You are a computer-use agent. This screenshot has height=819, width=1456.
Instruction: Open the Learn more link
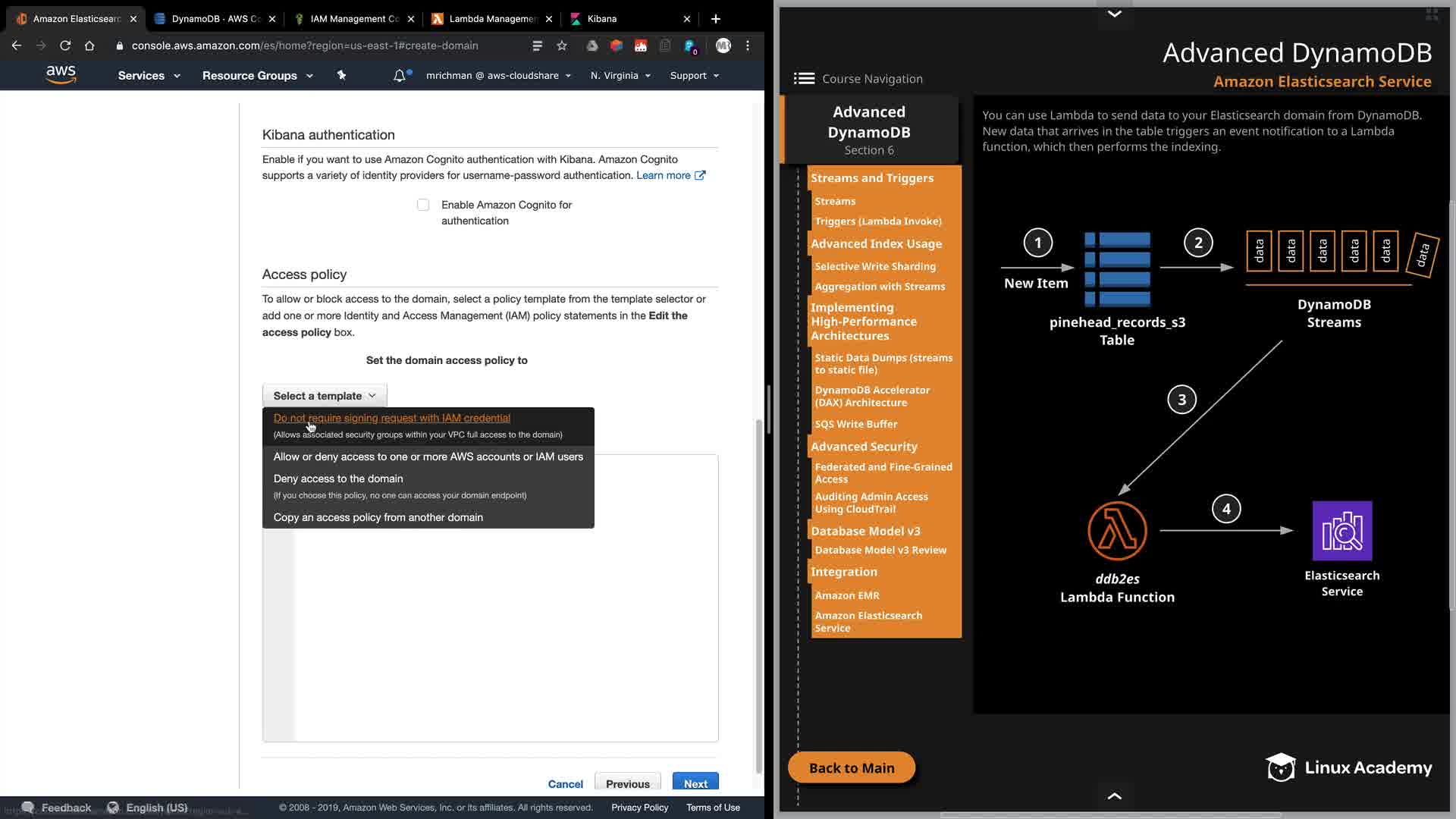point(664,175)
